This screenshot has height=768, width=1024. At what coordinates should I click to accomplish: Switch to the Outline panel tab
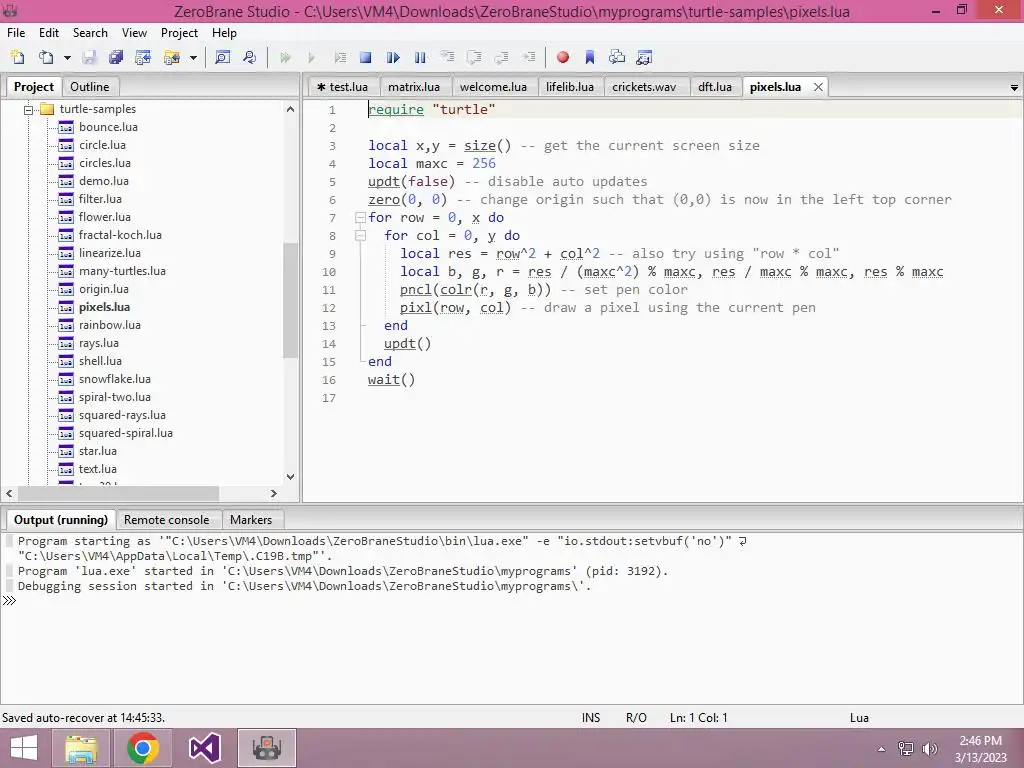[89, 87]
